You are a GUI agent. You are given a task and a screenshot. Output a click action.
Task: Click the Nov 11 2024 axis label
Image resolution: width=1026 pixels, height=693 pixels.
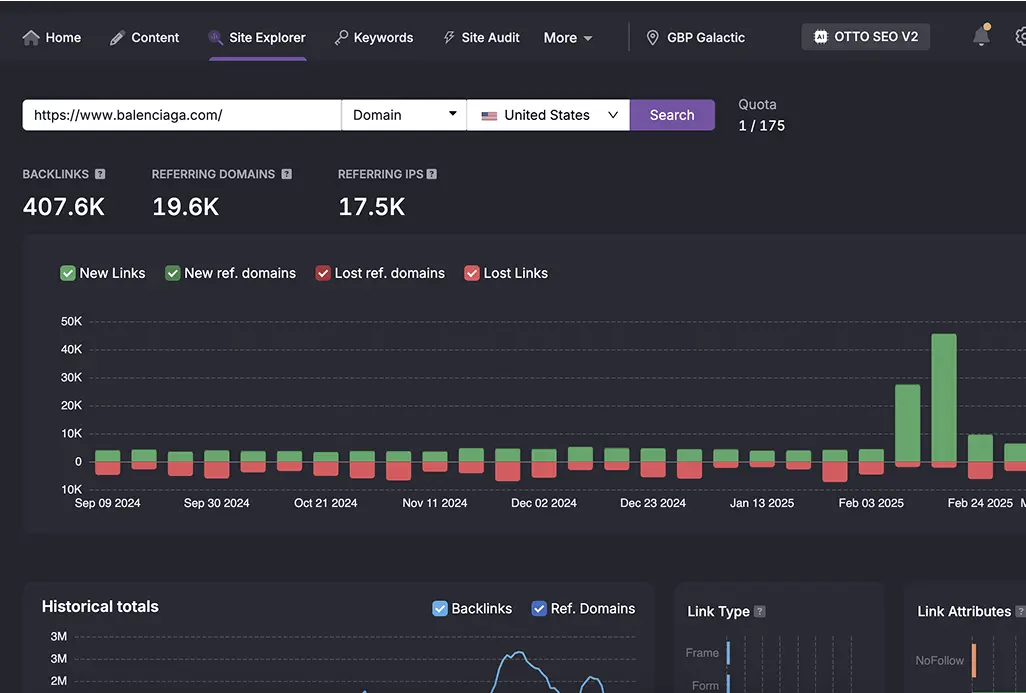(434, 503)
